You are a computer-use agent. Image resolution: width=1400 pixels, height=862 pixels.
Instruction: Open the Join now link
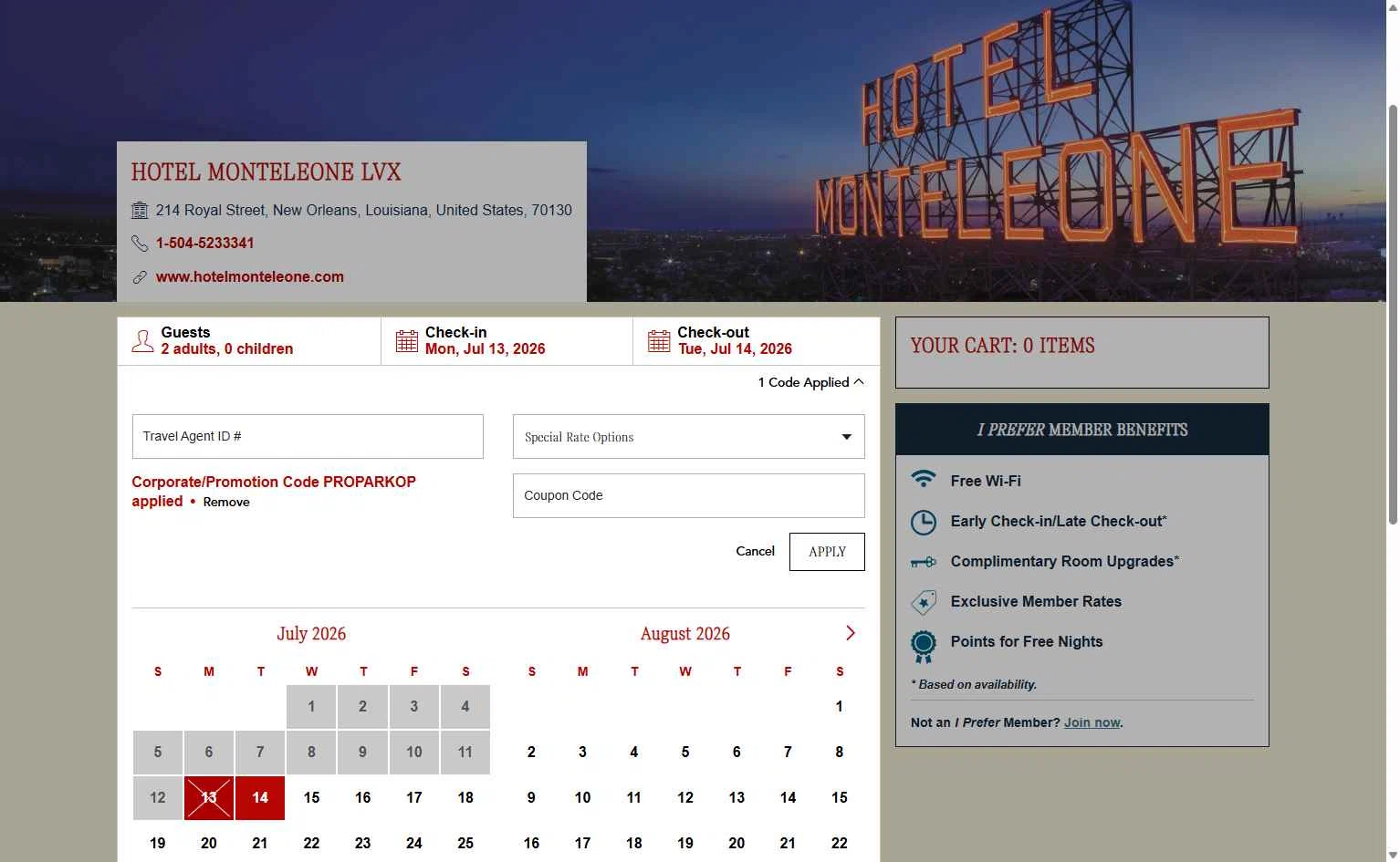point(1092,722)
